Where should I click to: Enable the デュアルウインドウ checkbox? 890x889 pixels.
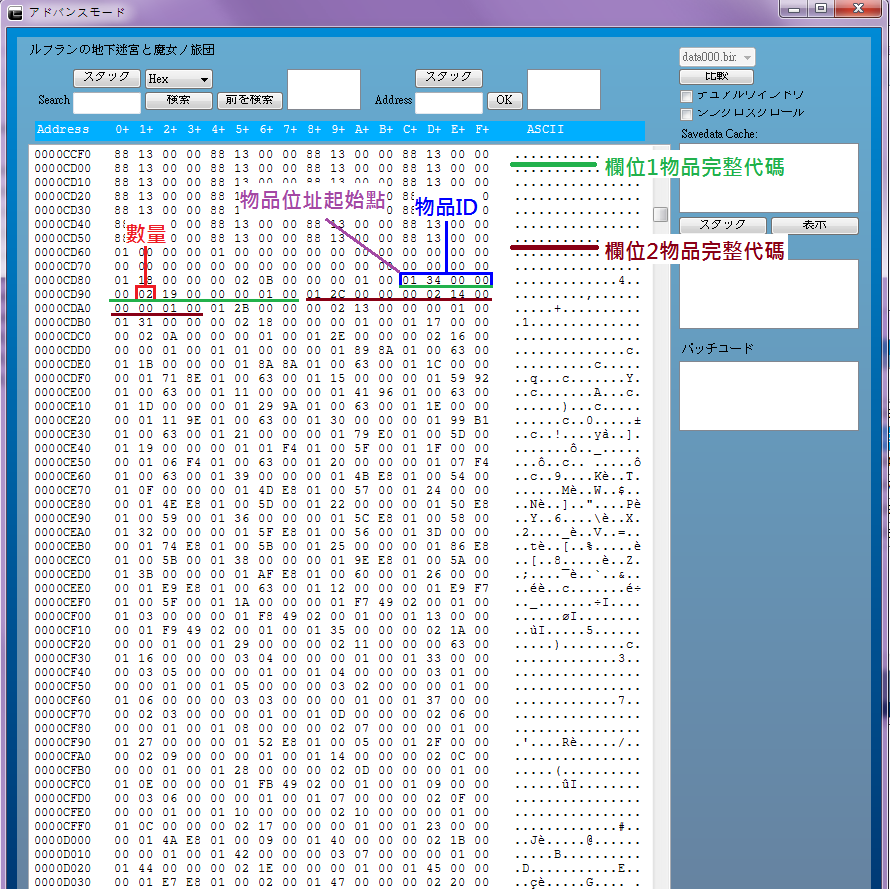687,96
